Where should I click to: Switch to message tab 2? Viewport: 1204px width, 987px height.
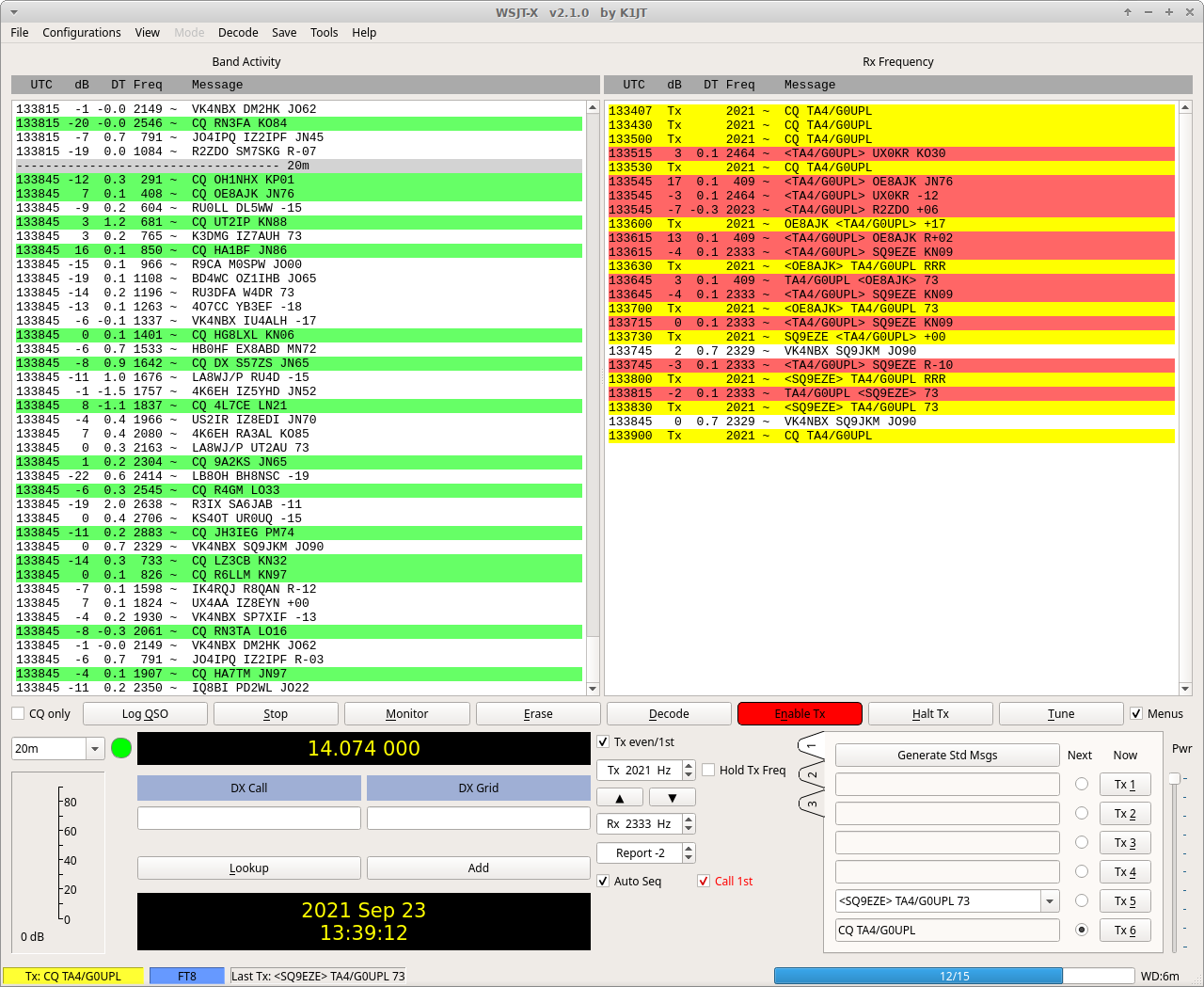[x=812, y=774]
